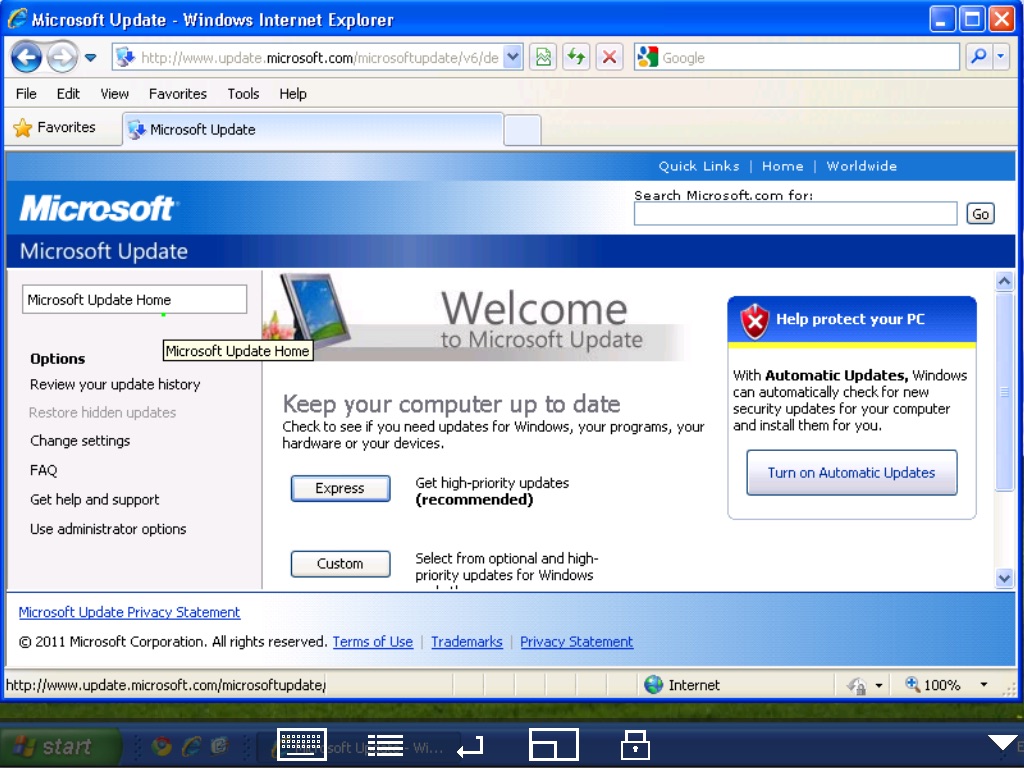The image size is (1024, 768).
Task: Click Microsoft Update Home in sidebar
Action: point(135,300)
